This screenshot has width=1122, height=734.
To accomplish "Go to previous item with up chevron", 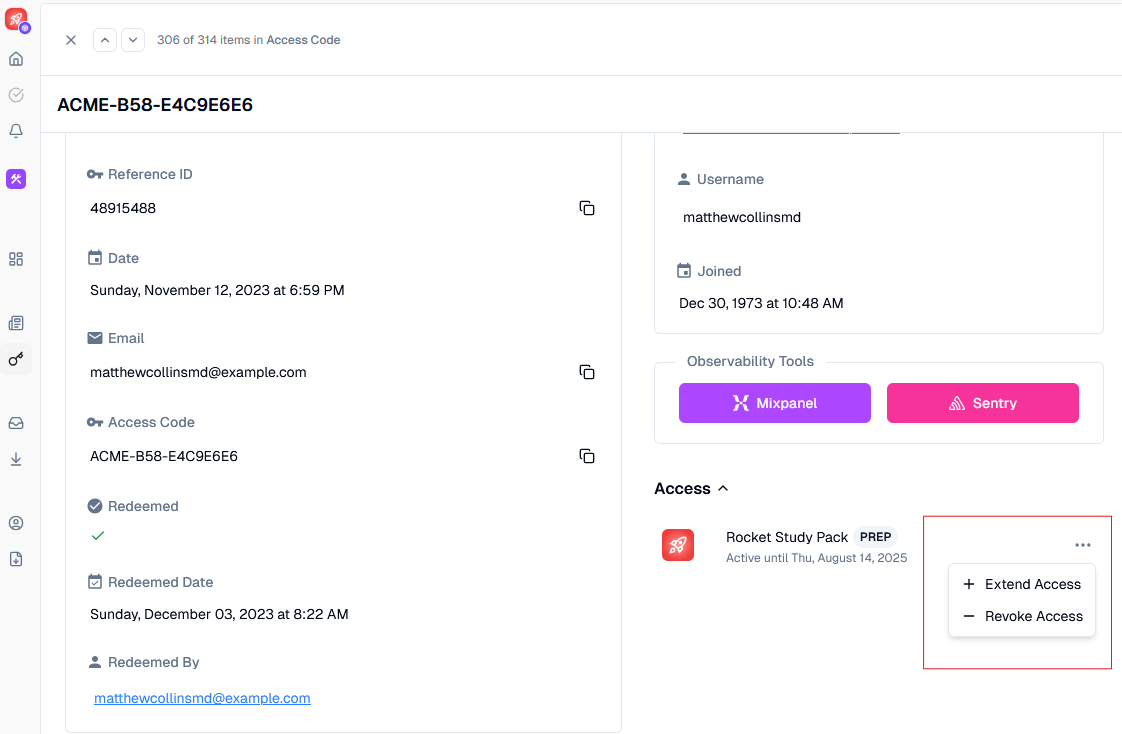I will pos(105,40).
